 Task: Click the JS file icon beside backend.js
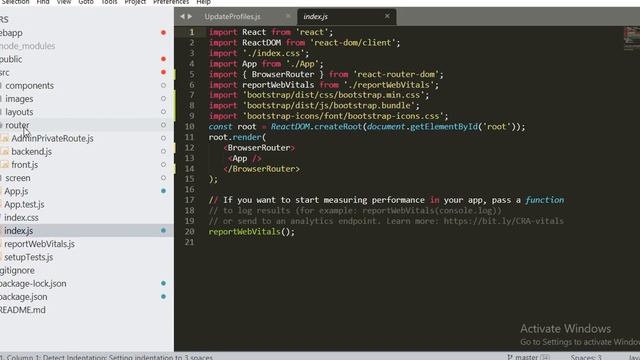click(x=4, y=151)
